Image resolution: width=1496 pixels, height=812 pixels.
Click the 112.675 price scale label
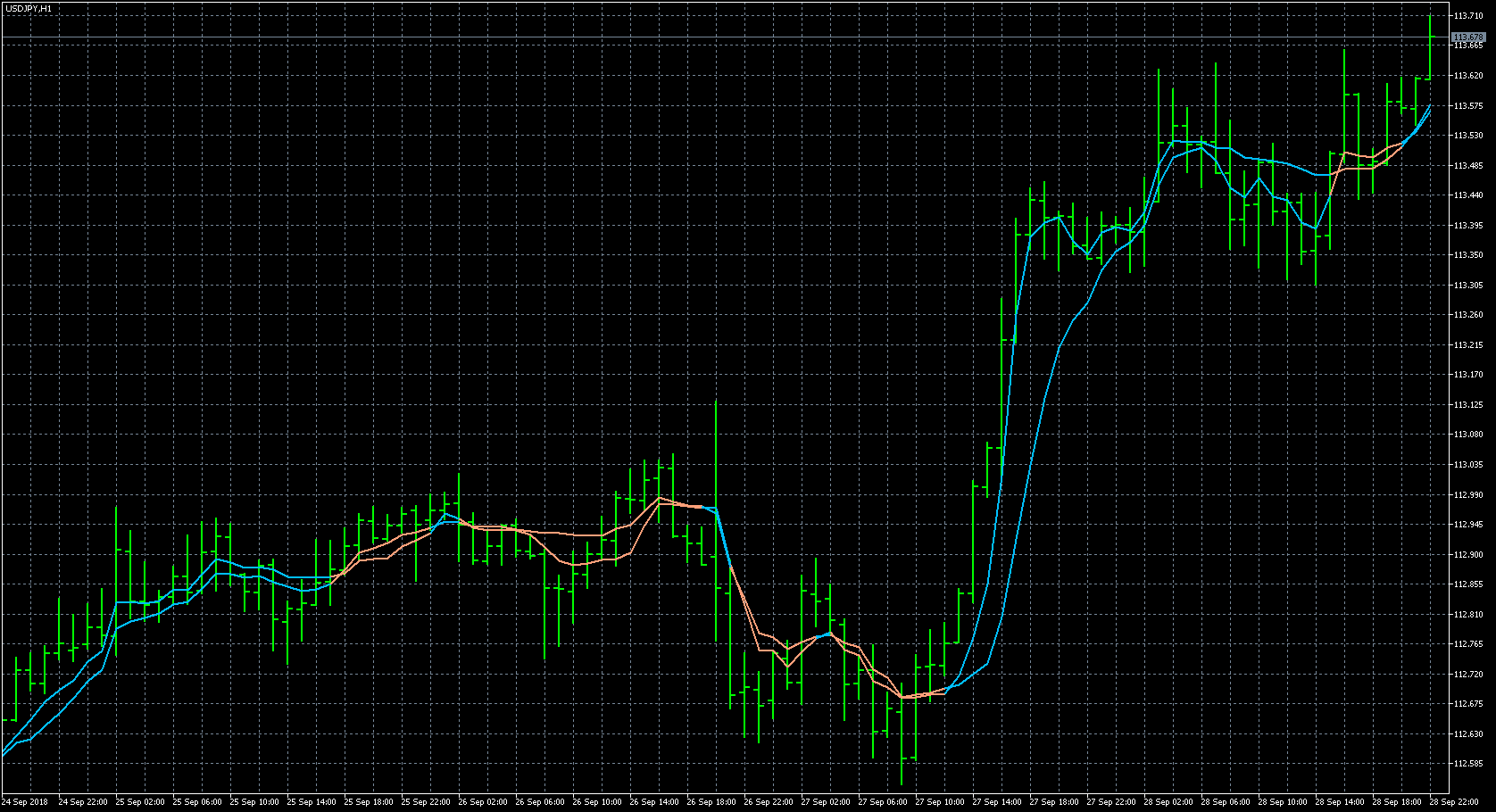tap(1468, 704)
